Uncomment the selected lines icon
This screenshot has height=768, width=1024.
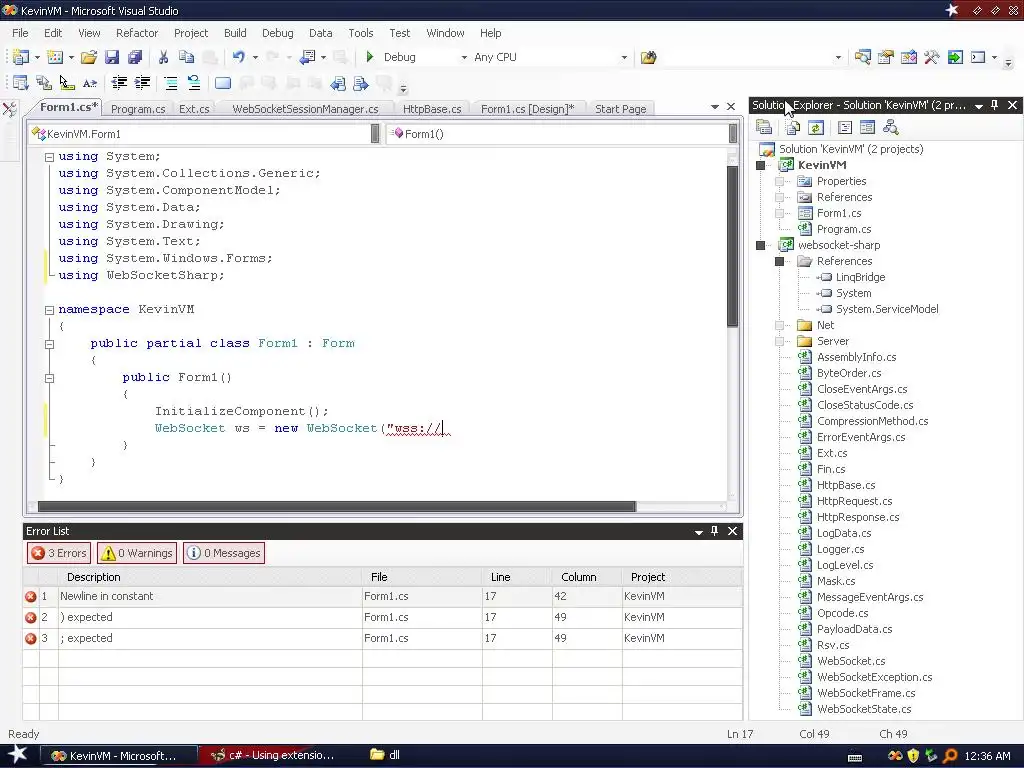click(x=194, y=83)
